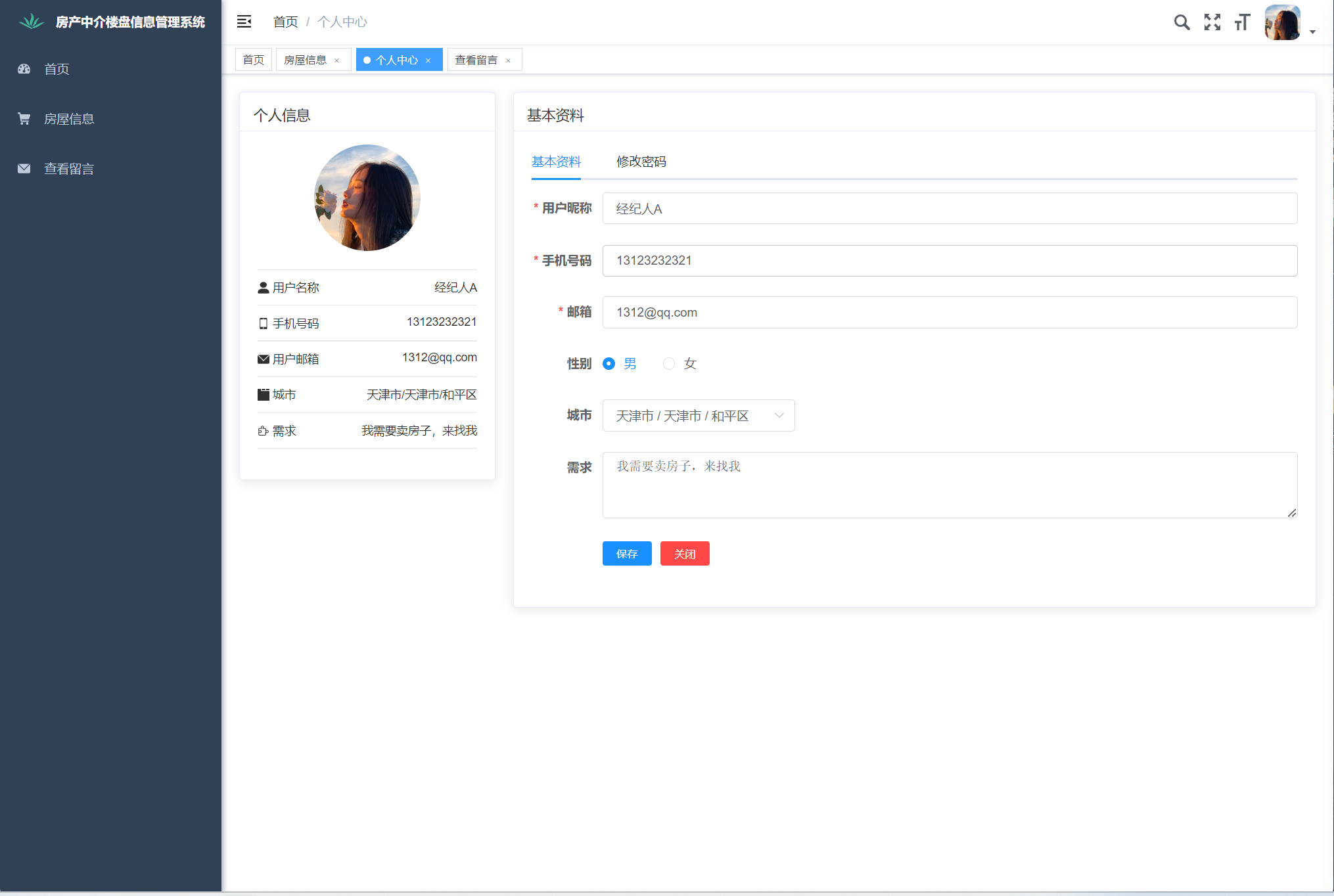Image resolution: width=1334 pixels, height=896 pixels.
Task: Focus the 需求 textarea
Action: (x=950, y=485)
